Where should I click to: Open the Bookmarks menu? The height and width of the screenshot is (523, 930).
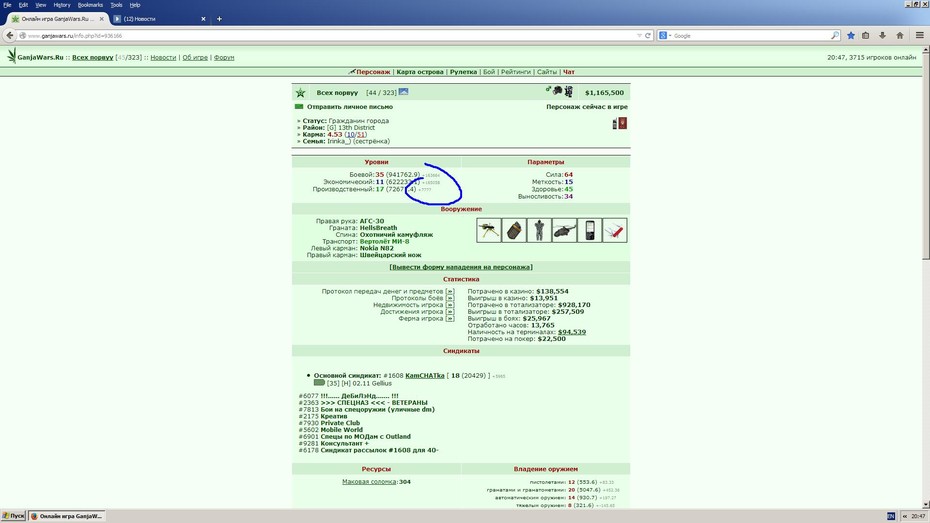[x=90, y=5]
